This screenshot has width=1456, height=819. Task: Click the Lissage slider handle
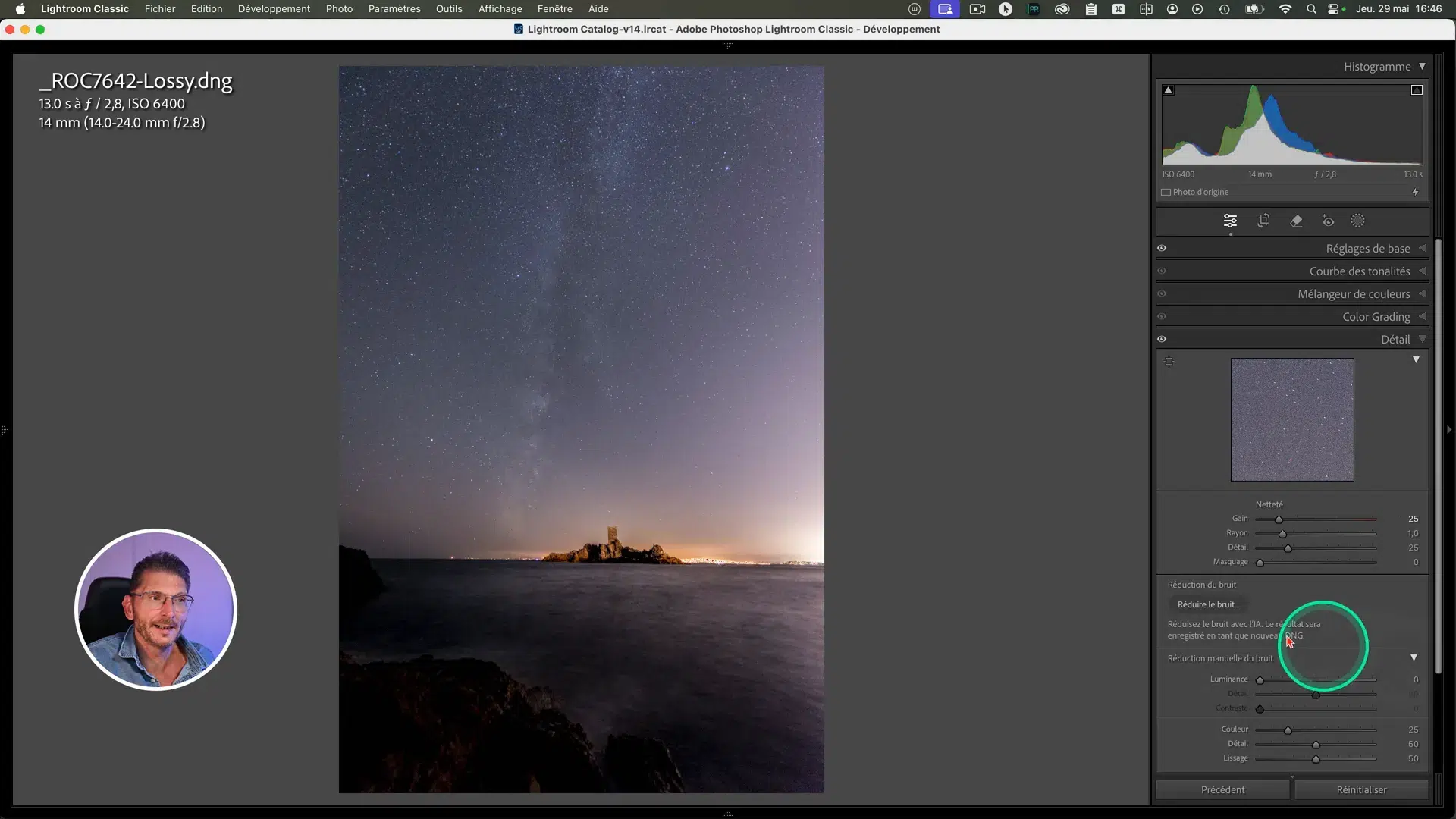(x=1316, y=759)
